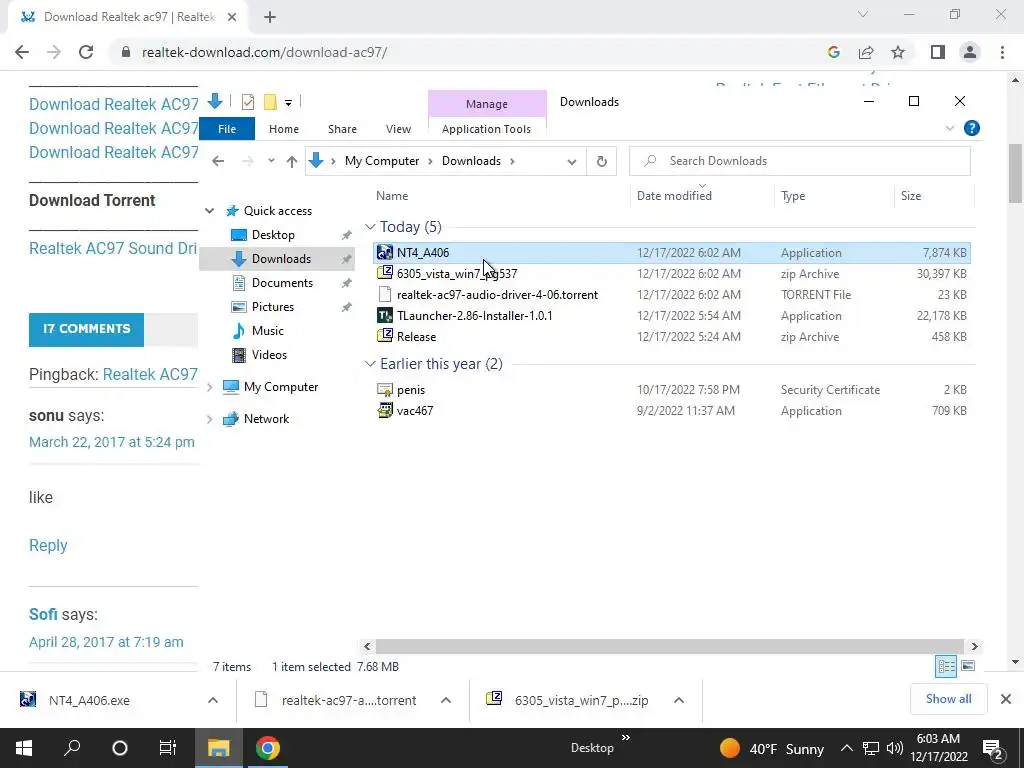Click Chrome's back navigation arrow
Screen dimensions: 1024x768
[22, 52]
